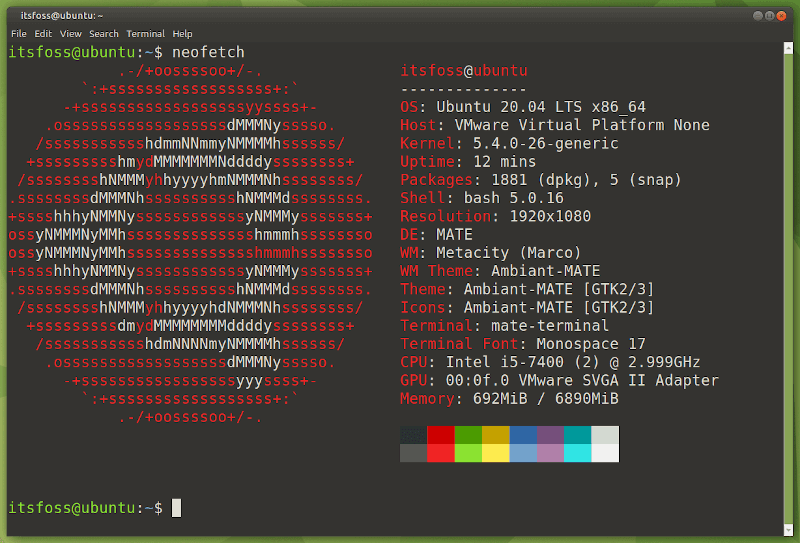Viewport: 800px width, 543px height.
Task: Click the terminal cursor at the prompt
Action: point(177,508)
